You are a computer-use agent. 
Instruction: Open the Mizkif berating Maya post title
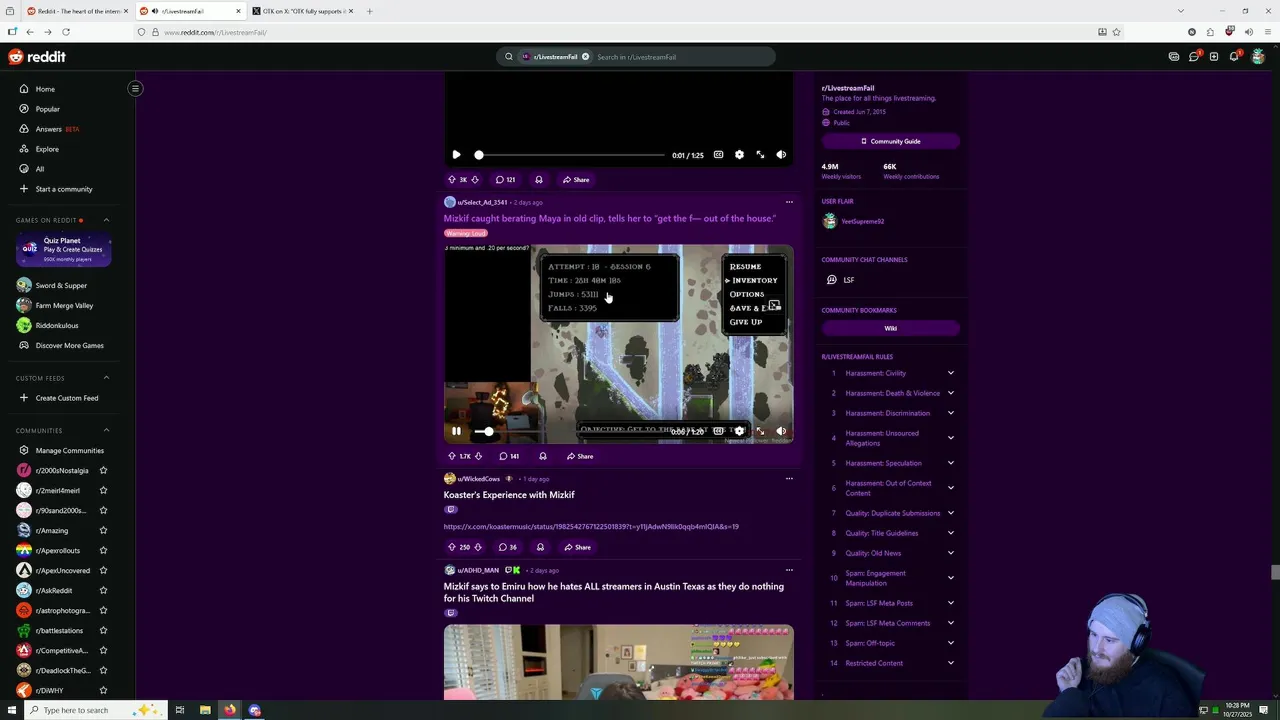(x=609, y=218)
